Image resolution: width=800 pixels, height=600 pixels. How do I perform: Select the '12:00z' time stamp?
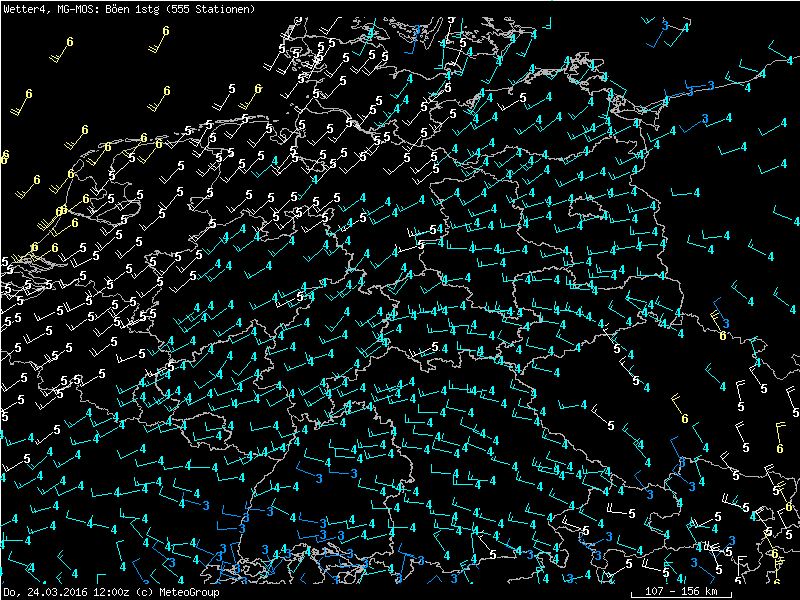[111, 592]
